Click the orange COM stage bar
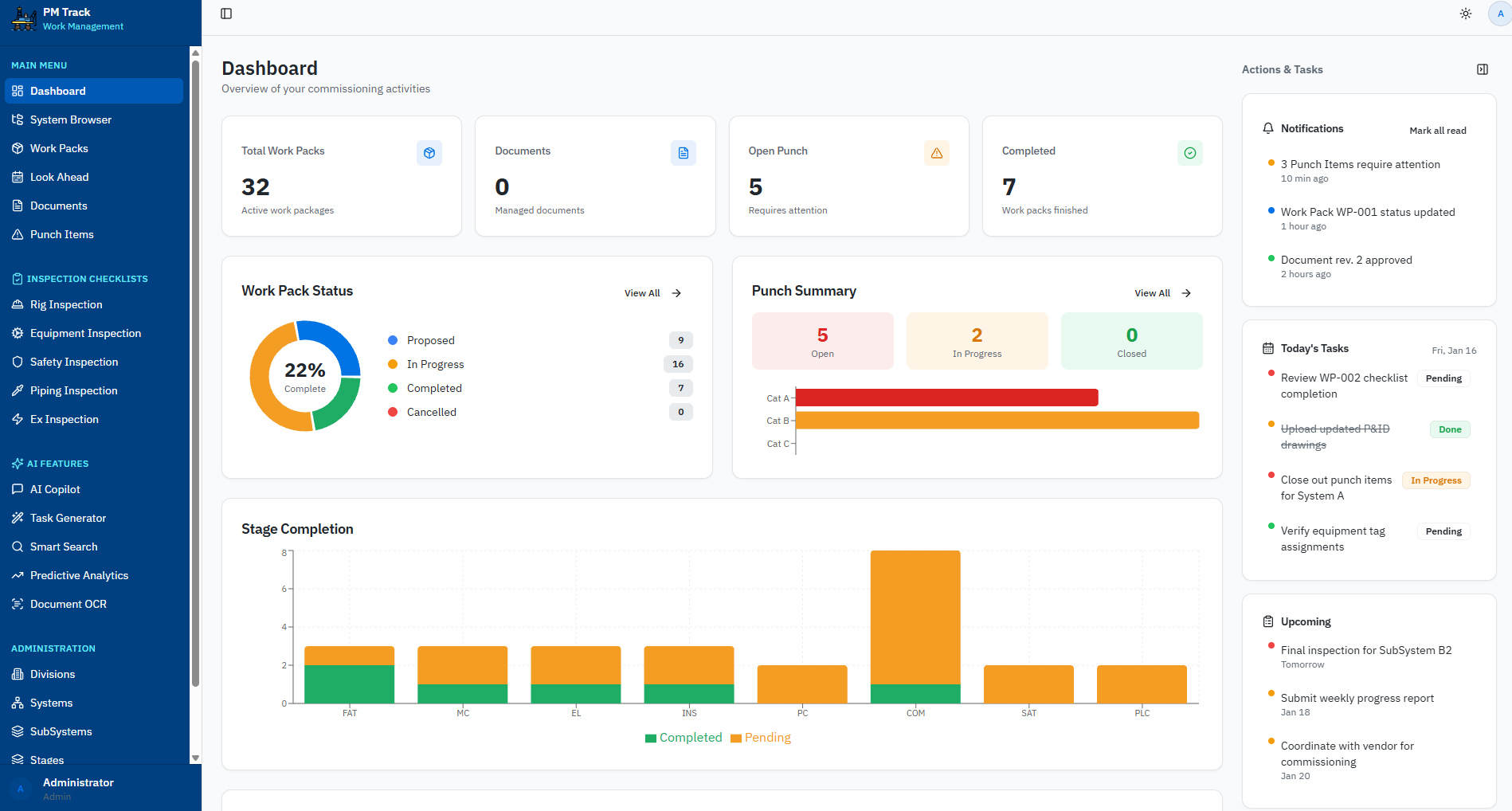Viewport: 1512px width, 811px height. [x=915, y=617]
